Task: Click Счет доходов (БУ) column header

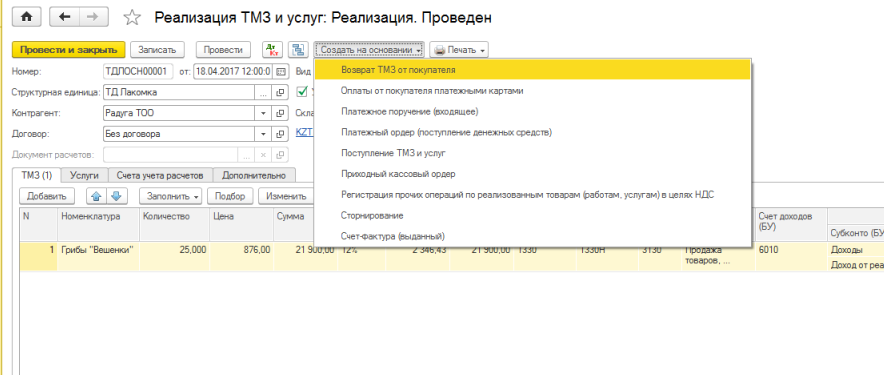Action: [x=791, y=224]
